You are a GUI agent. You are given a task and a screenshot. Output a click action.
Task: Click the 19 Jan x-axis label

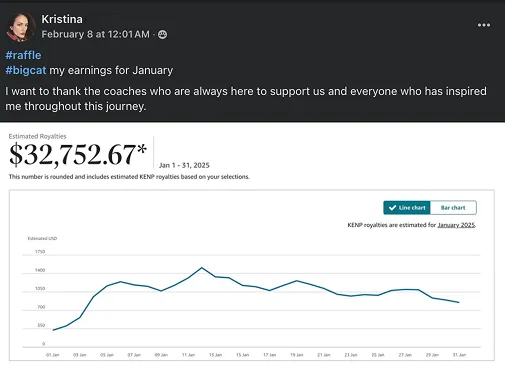(x=297, y=355)
